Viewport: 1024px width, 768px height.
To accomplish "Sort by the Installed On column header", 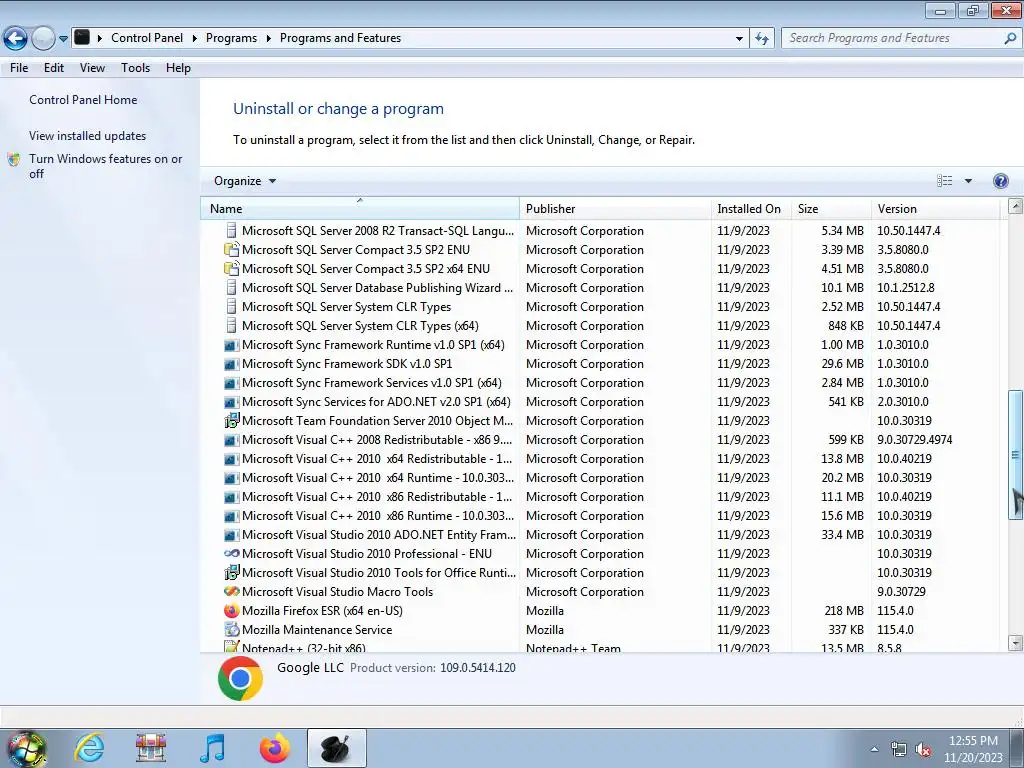I will point(750,209).
